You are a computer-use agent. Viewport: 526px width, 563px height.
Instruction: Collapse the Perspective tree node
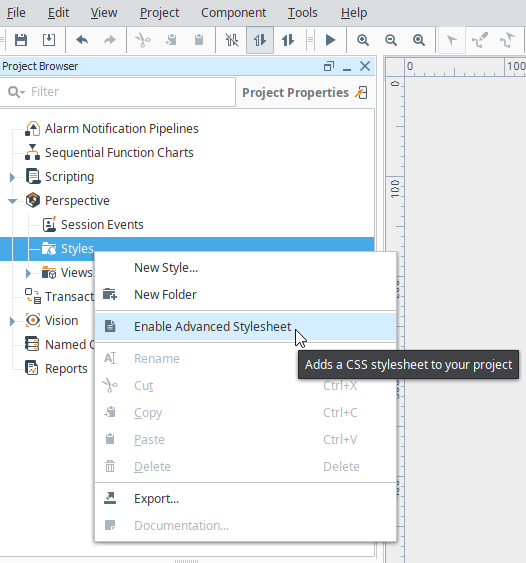coord(13,201)
